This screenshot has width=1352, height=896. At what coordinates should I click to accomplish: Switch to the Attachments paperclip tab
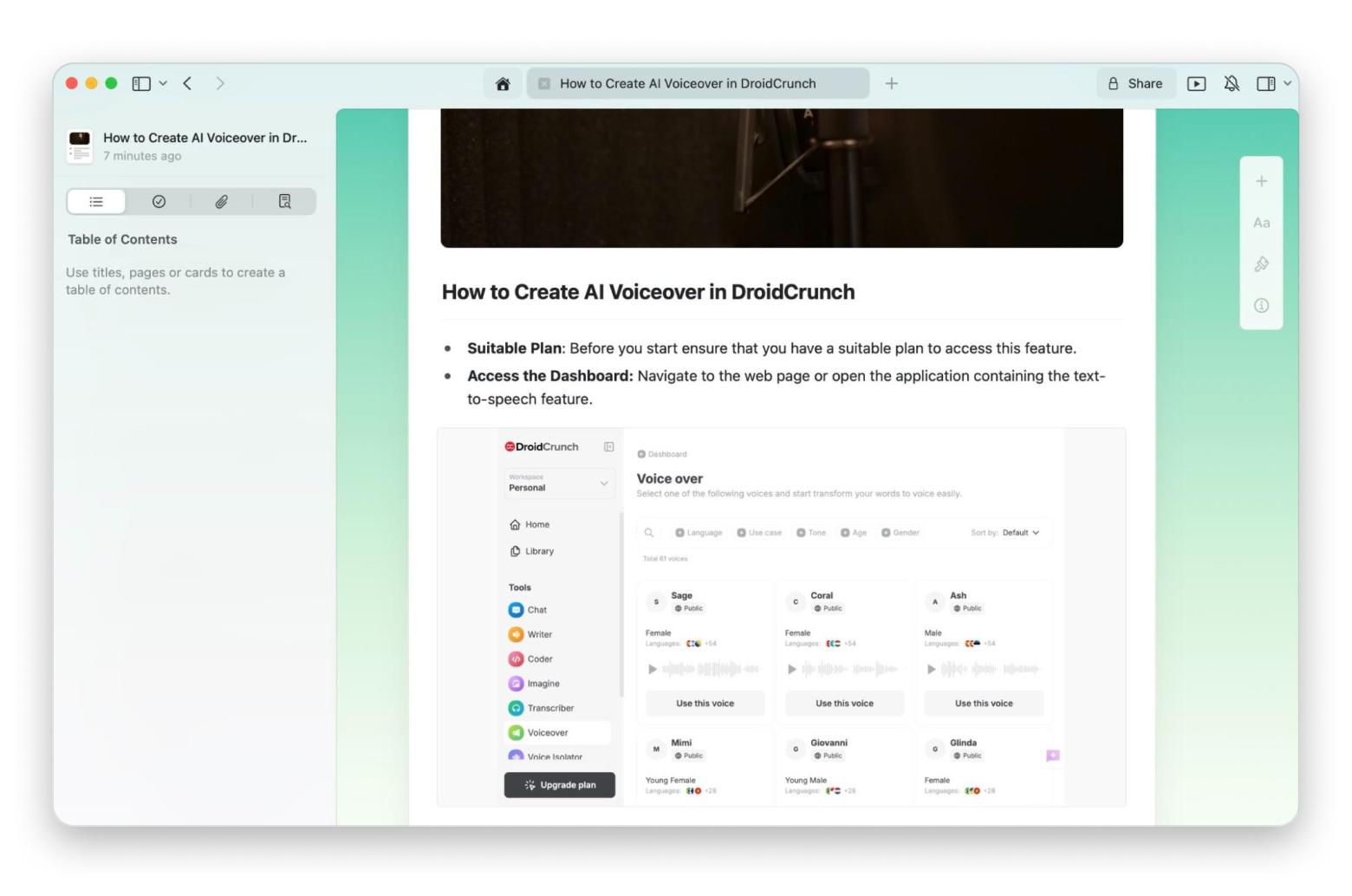[x=222, y=202]
